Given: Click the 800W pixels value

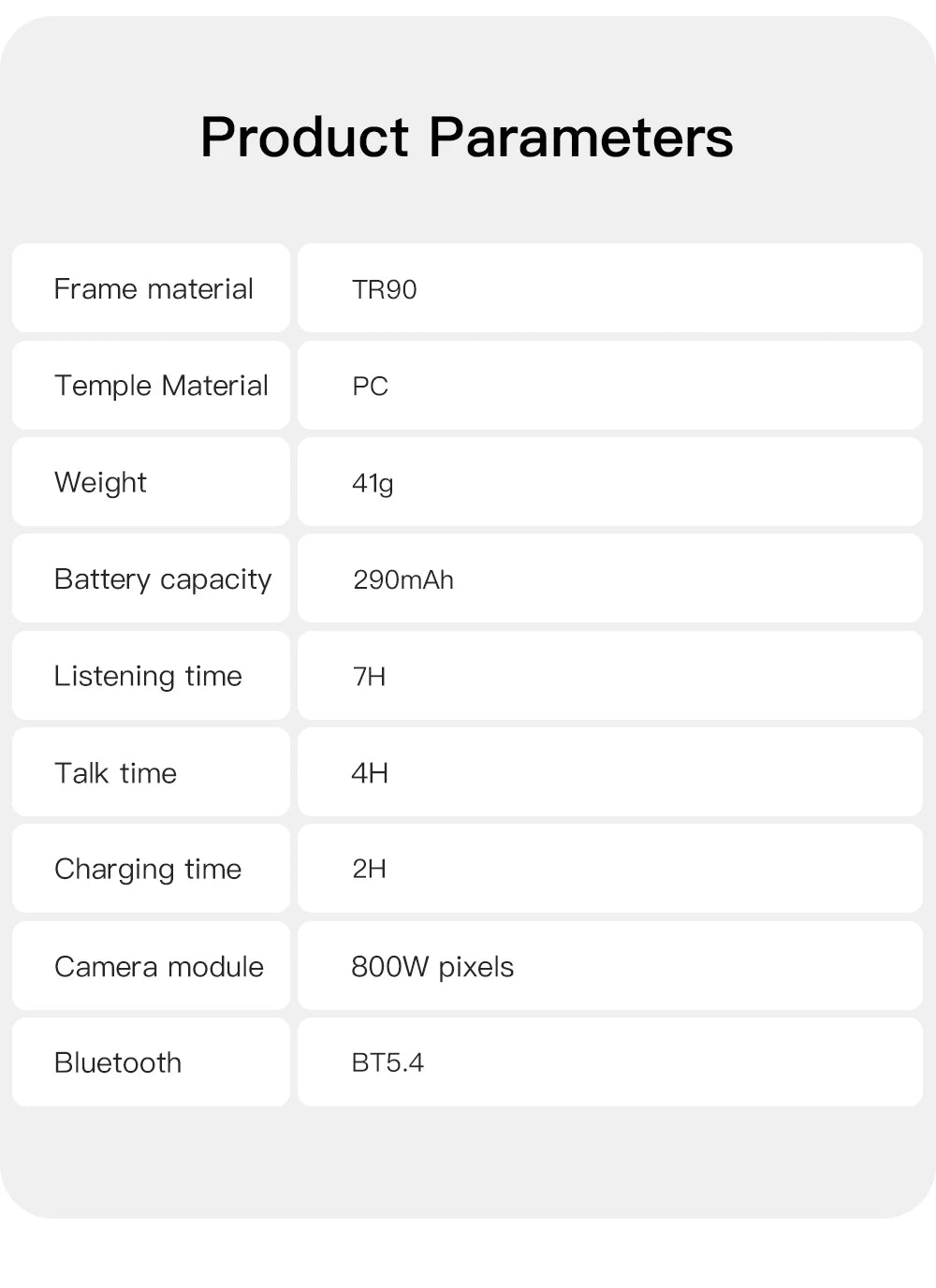Looking at the screenshot, I should tap(432, 966).
